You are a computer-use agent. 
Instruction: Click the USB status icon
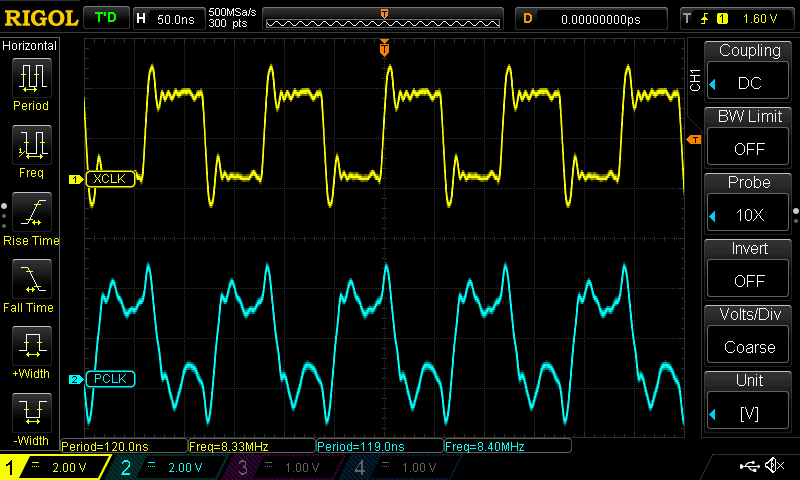pos(749,465)
